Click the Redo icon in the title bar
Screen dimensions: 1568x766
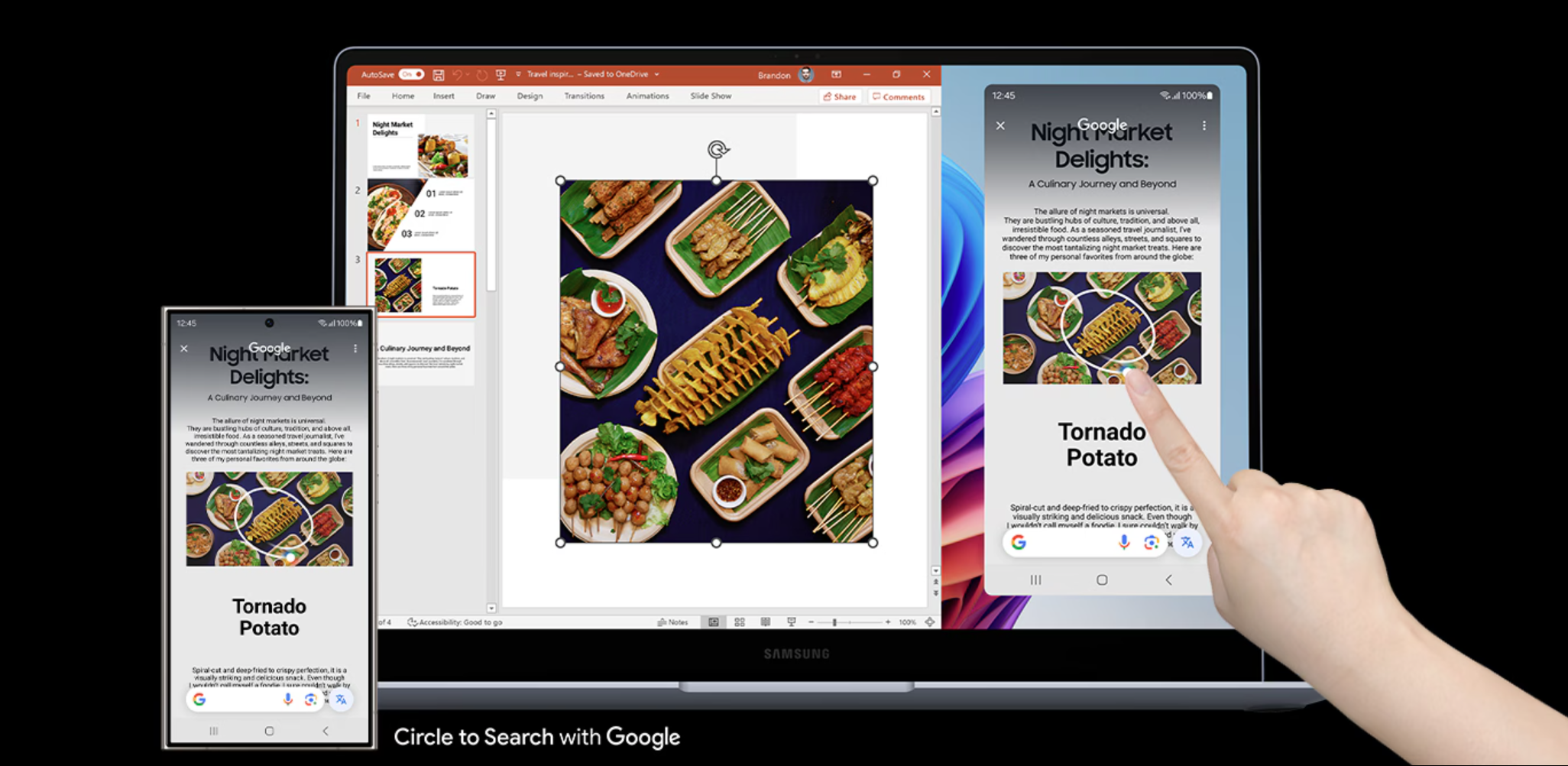point(481,75)
